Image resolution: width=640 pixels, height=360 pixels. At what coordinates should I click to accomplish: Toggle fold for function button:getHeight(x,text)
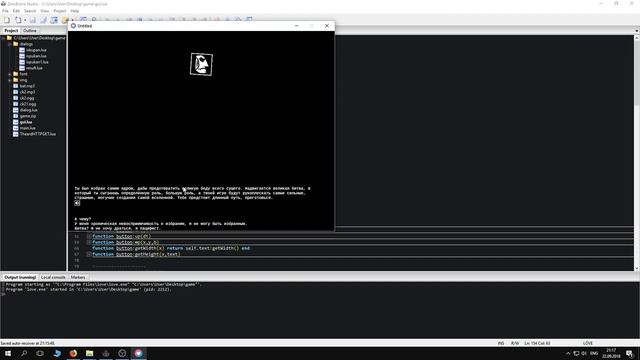tap(89, 254)
